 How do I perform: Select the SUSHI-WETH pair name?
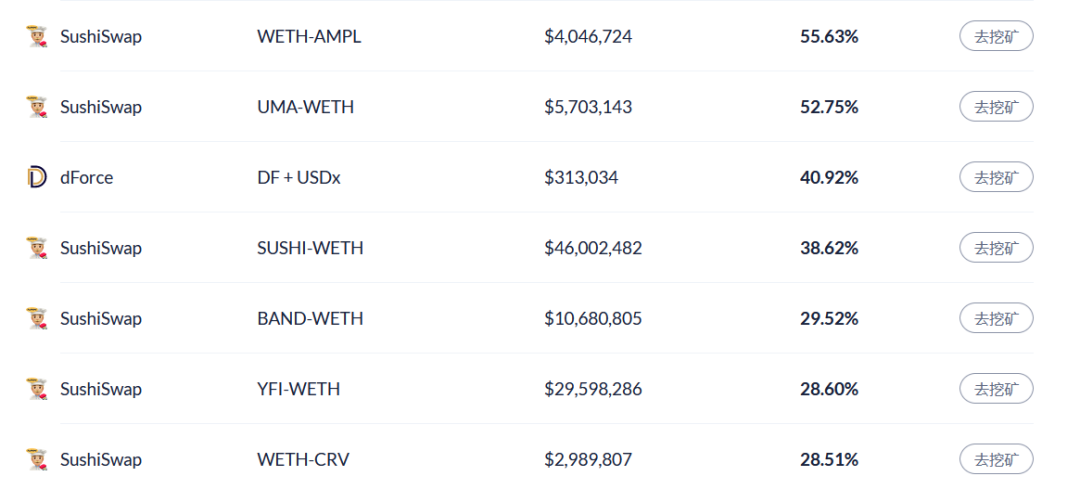(310, 248)
